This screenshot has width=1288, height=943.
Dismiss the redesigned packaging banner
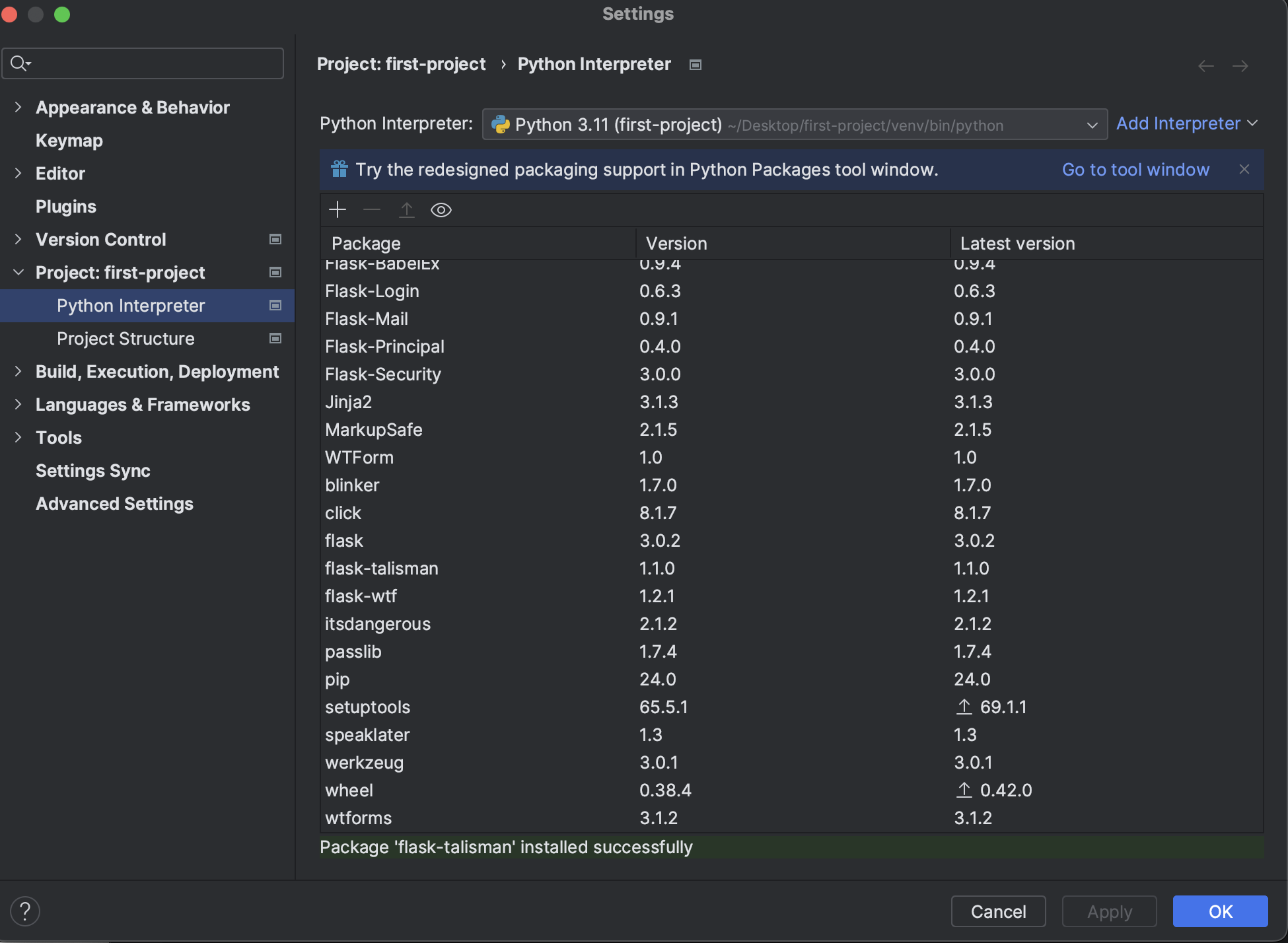click(1244, 169)
